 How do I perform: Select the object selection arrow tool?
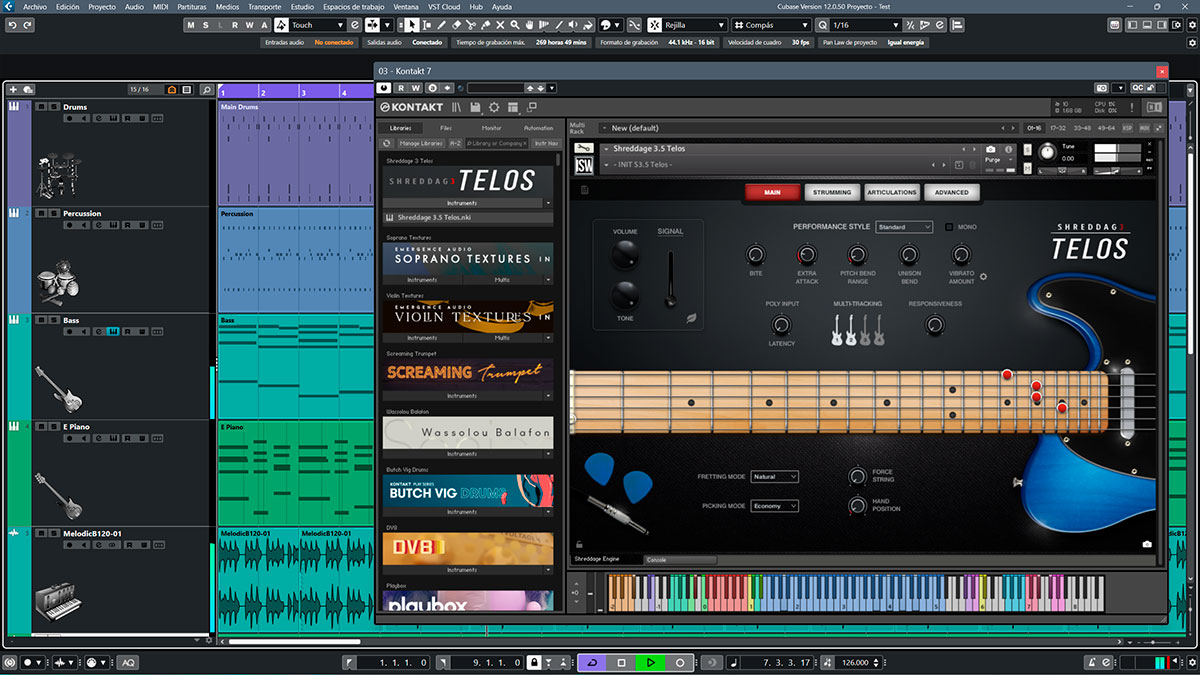pos(412,25)
